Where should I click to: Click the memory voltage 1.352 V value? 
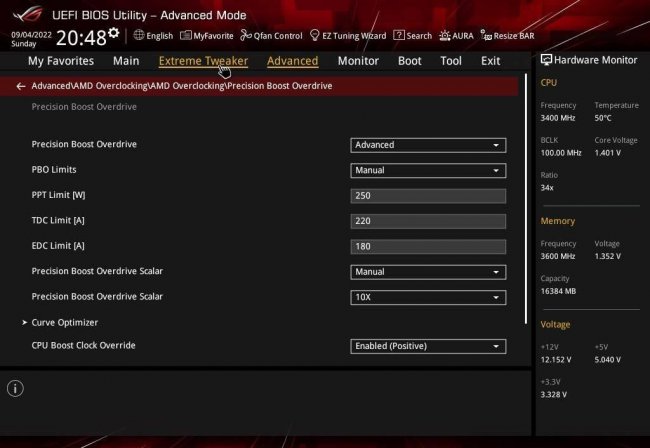[608, 256]
